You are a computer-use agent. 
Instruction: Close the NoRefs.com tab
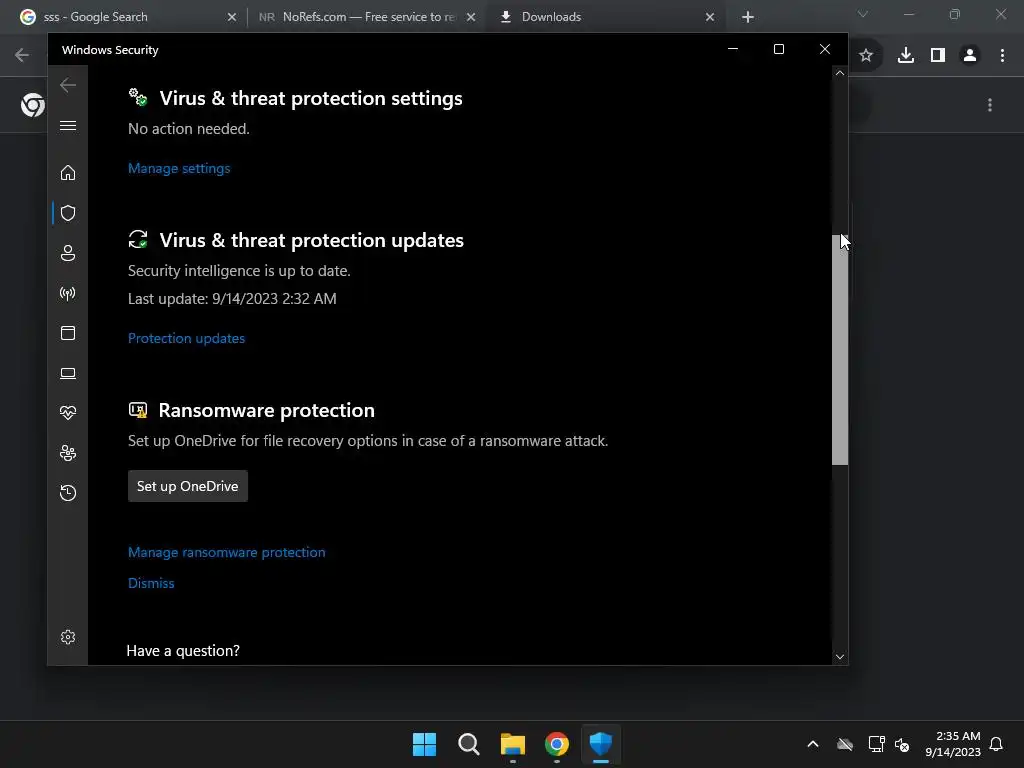click(471, 17)
